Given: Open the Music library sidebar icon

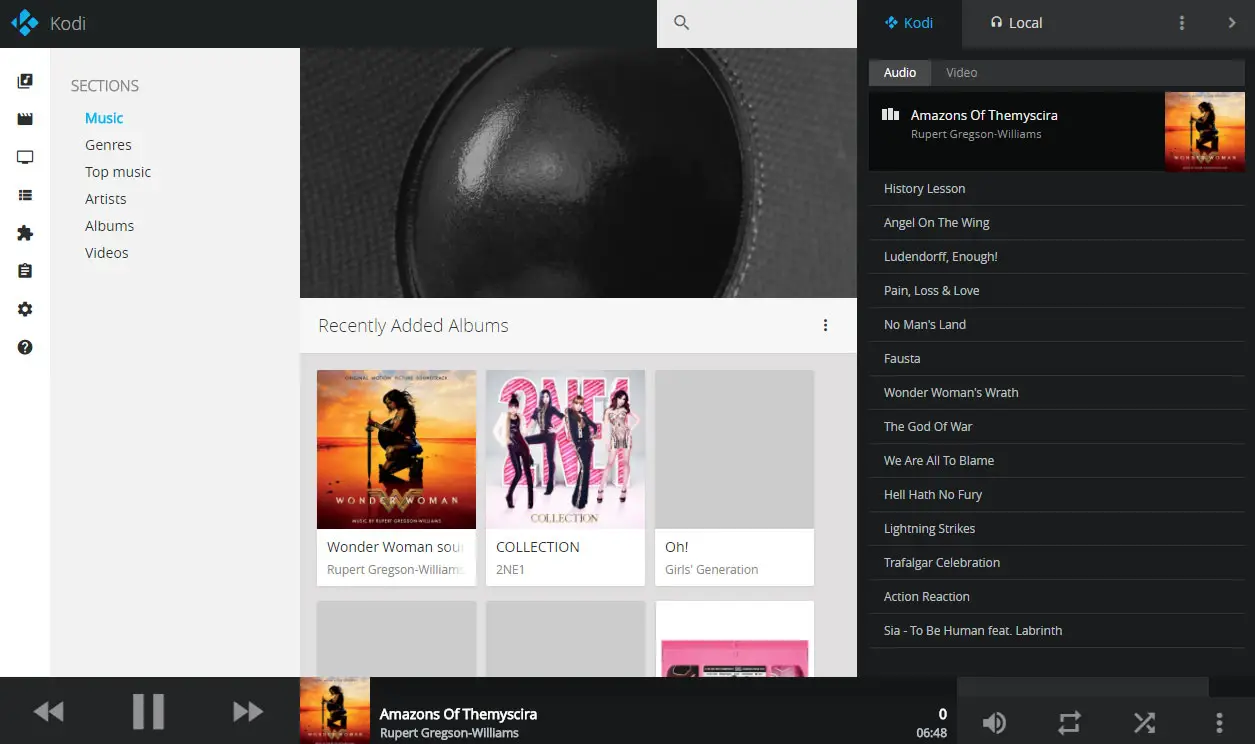Looking at the screenshot, I should [x=25, y=81].
